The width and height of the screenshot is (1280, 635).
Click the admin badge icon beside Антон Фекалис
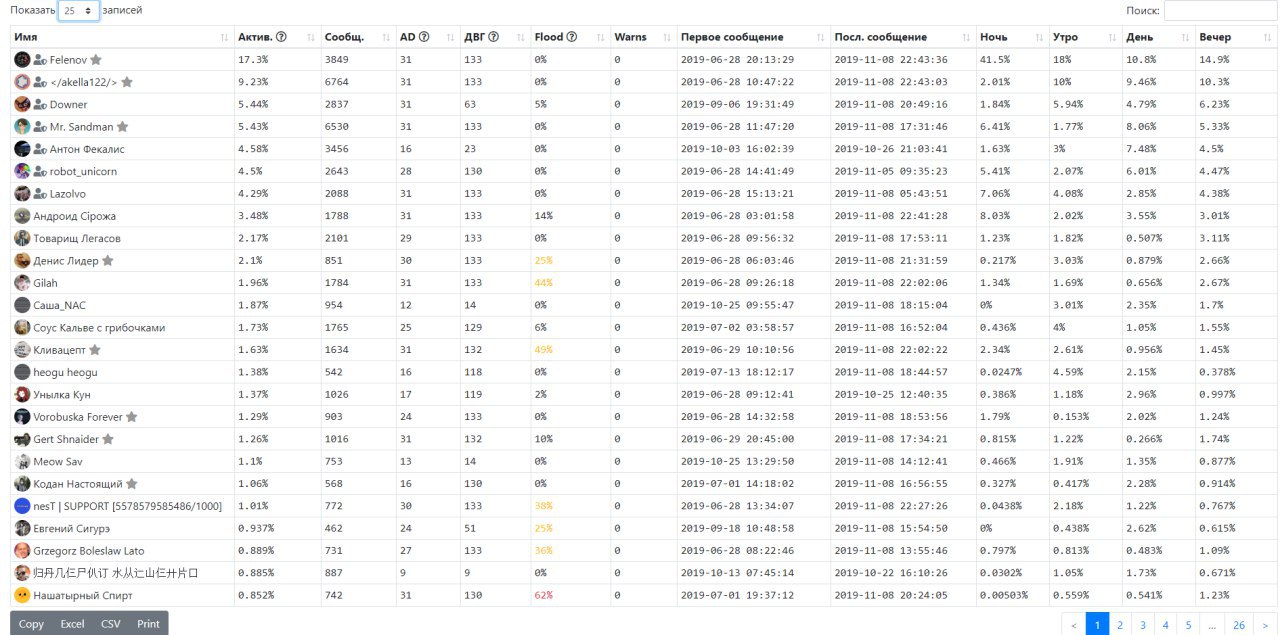40,149
